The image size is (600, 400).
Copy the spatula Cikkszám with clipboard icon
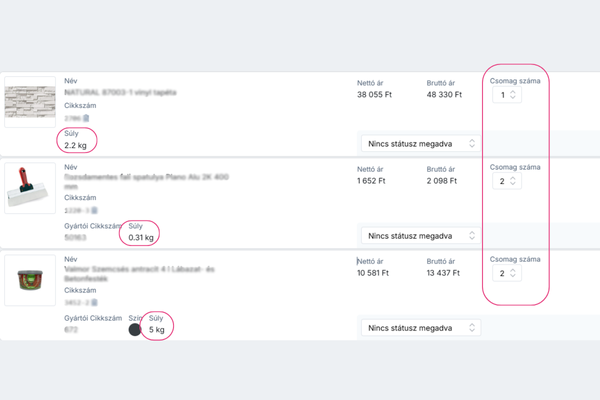(x=92, y=211)
